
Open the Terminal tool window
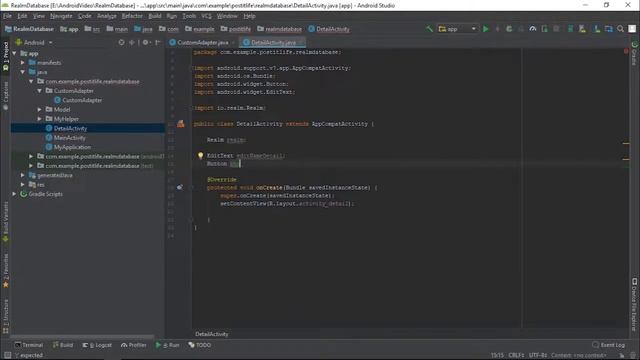click(29, 345)
